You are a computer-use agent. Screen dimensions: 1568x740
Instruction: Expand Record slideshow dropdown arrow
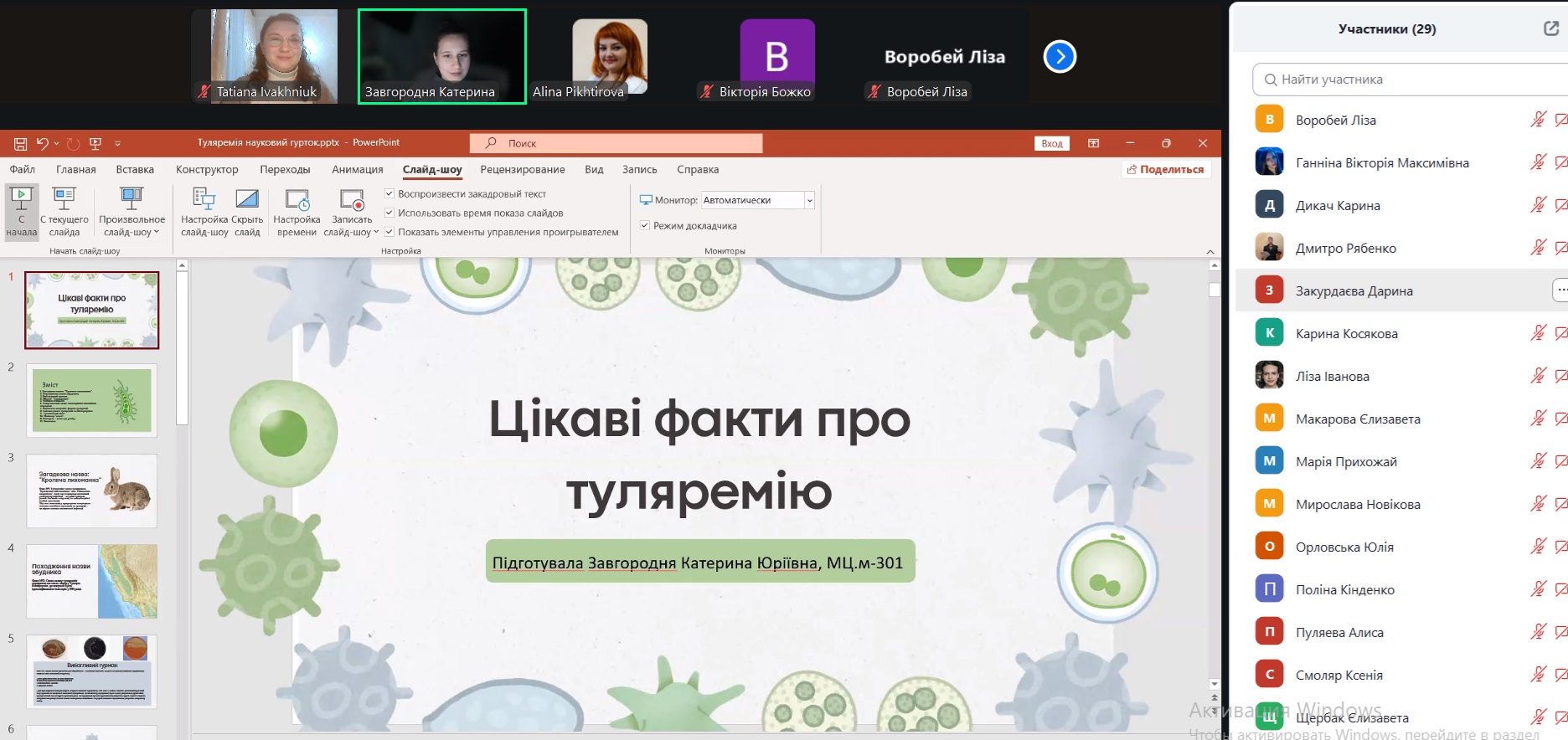pyautogui.click(x=376, y=232)
